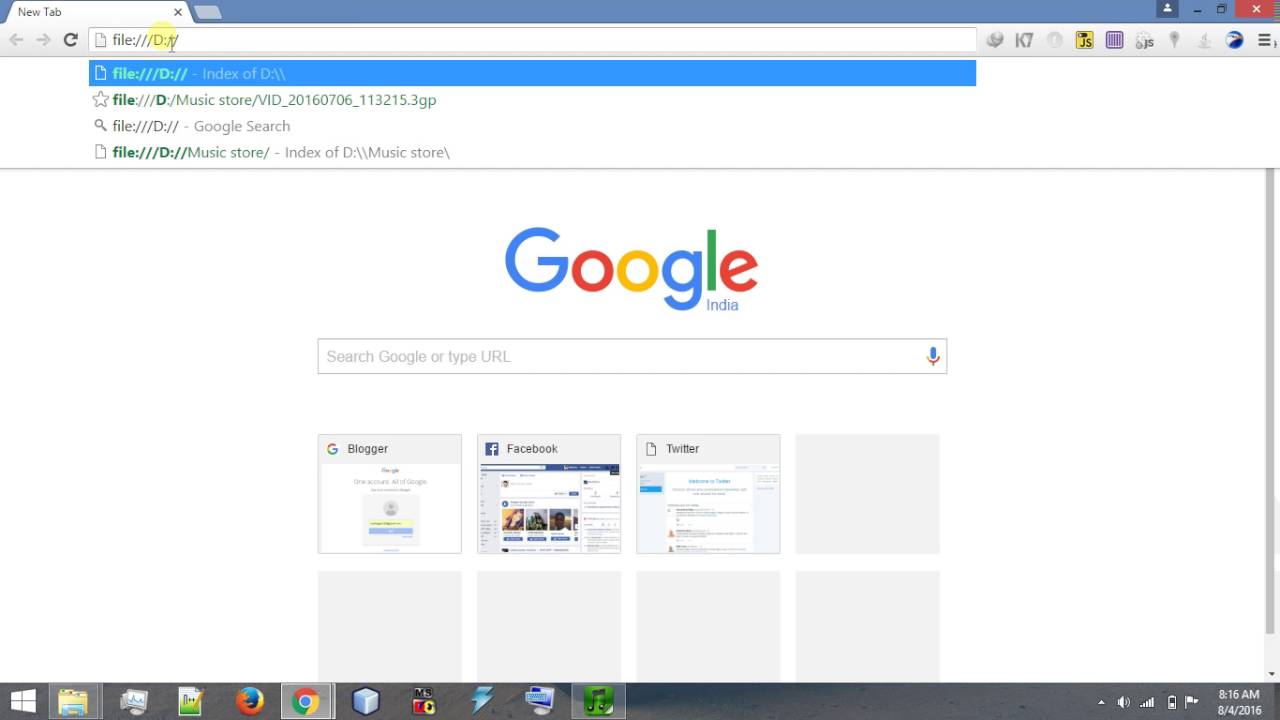Select suggestion 'Index of D:\\'

pos(532,73)
